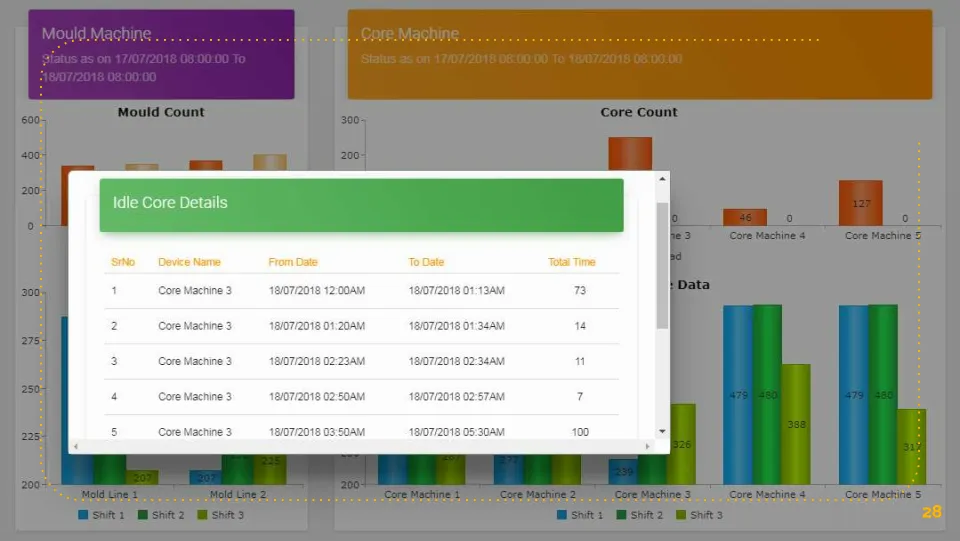Select To Date 18/07/2018 05:30AM cell
Image resolution: width=960 pixels, height=541 pixels.
[457, 432]
